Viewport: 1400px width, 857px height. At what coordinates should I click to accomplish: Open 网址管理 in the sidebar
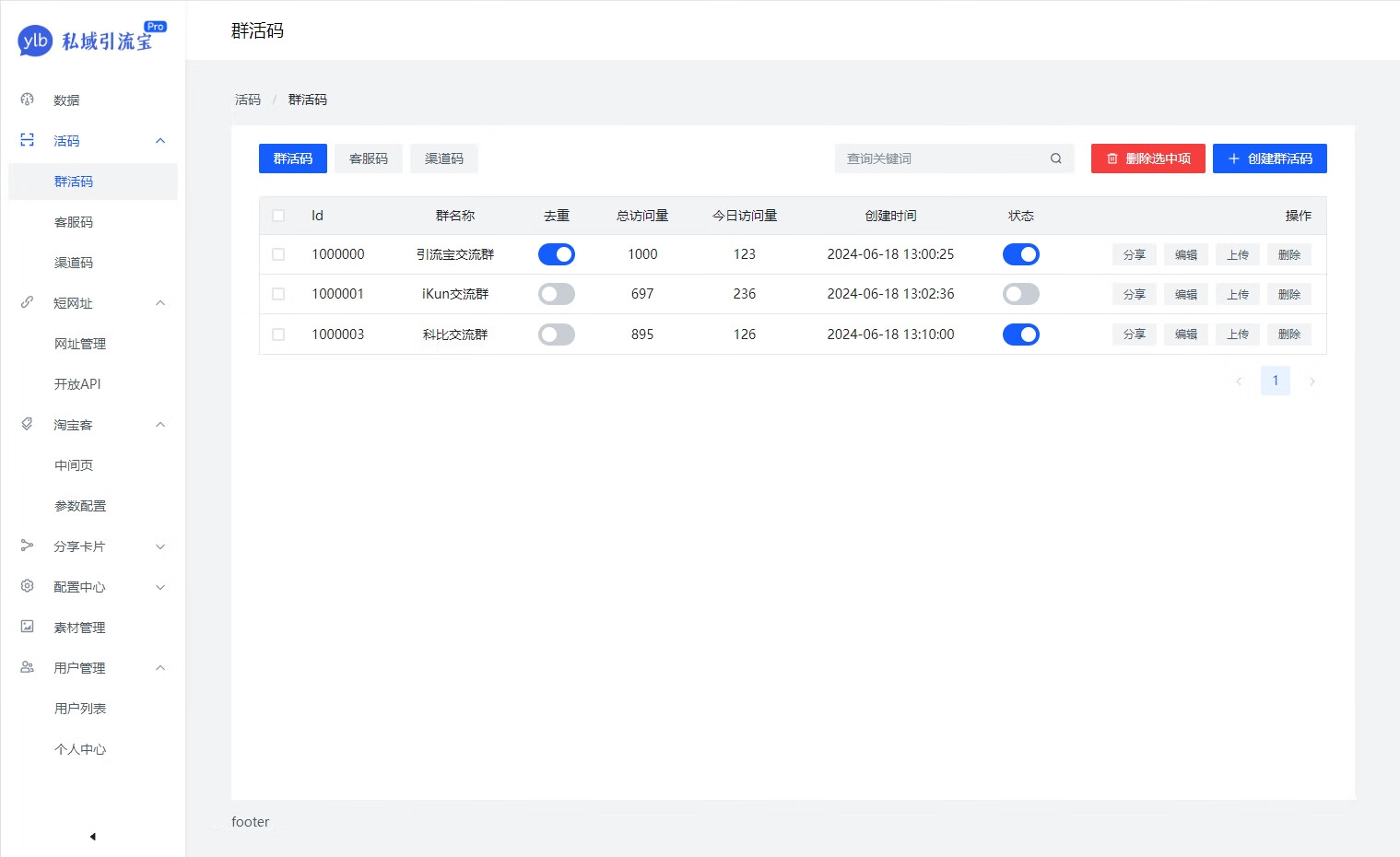tap(80, 344)
